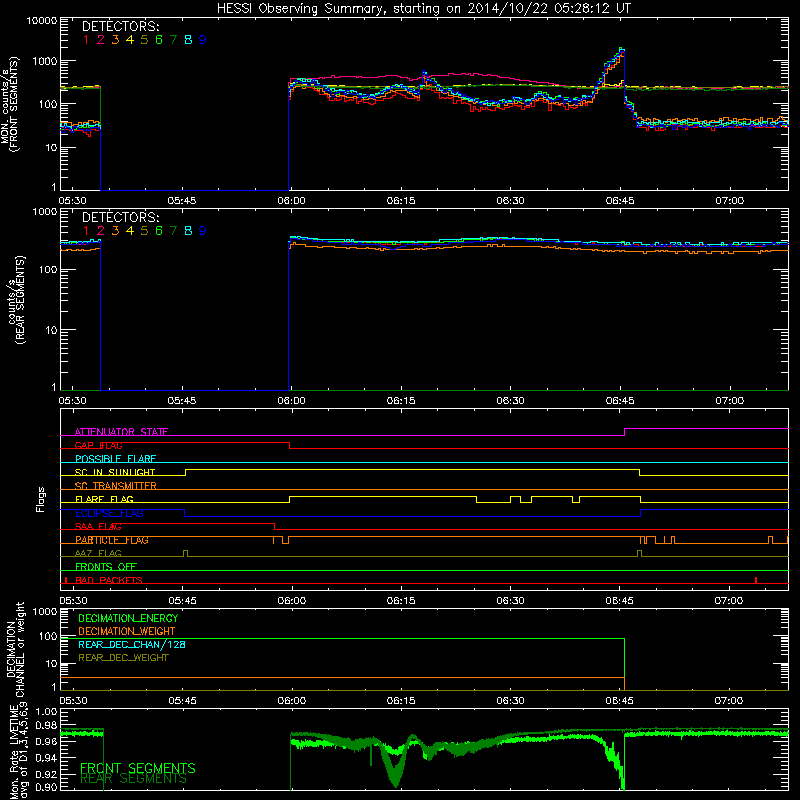Click the "FLARE_FLAG" flag label
Image resolution: width=800 pixels, height=800 pixels.
tap(104, 499)
